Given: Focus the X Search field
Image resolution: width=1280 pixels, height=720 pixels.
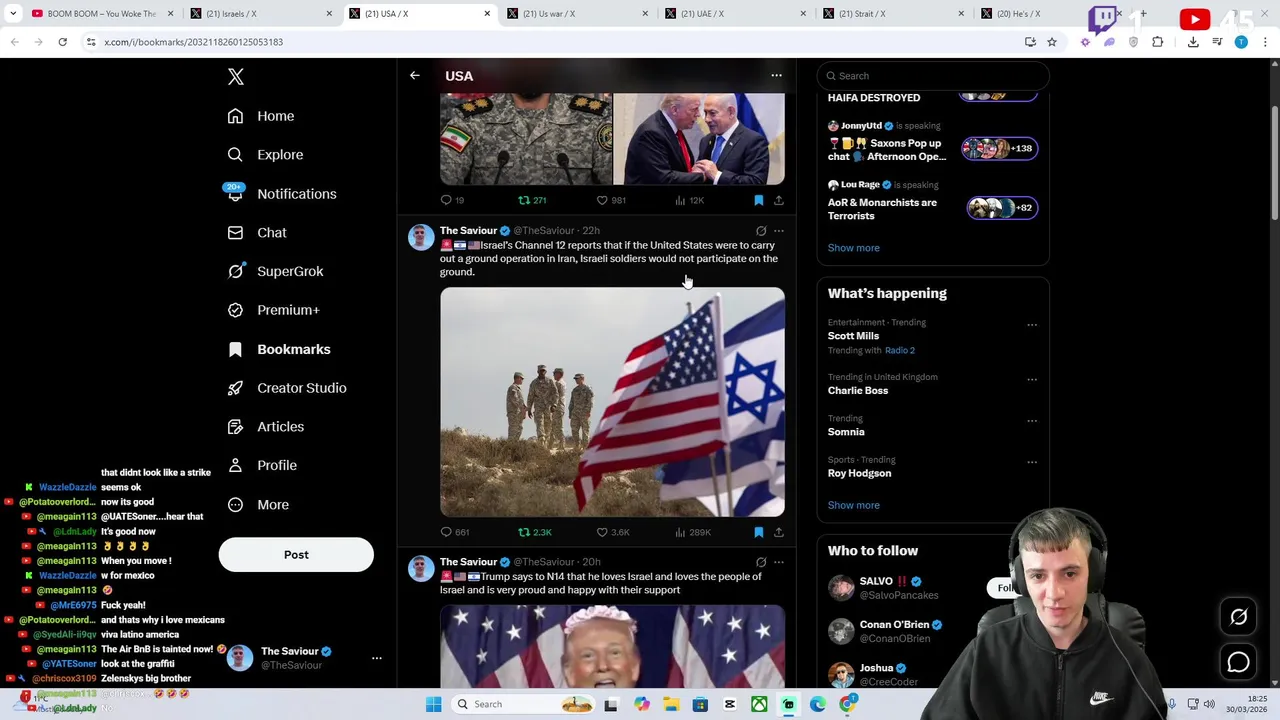Looking at the screenshot, I should (933, 76).
